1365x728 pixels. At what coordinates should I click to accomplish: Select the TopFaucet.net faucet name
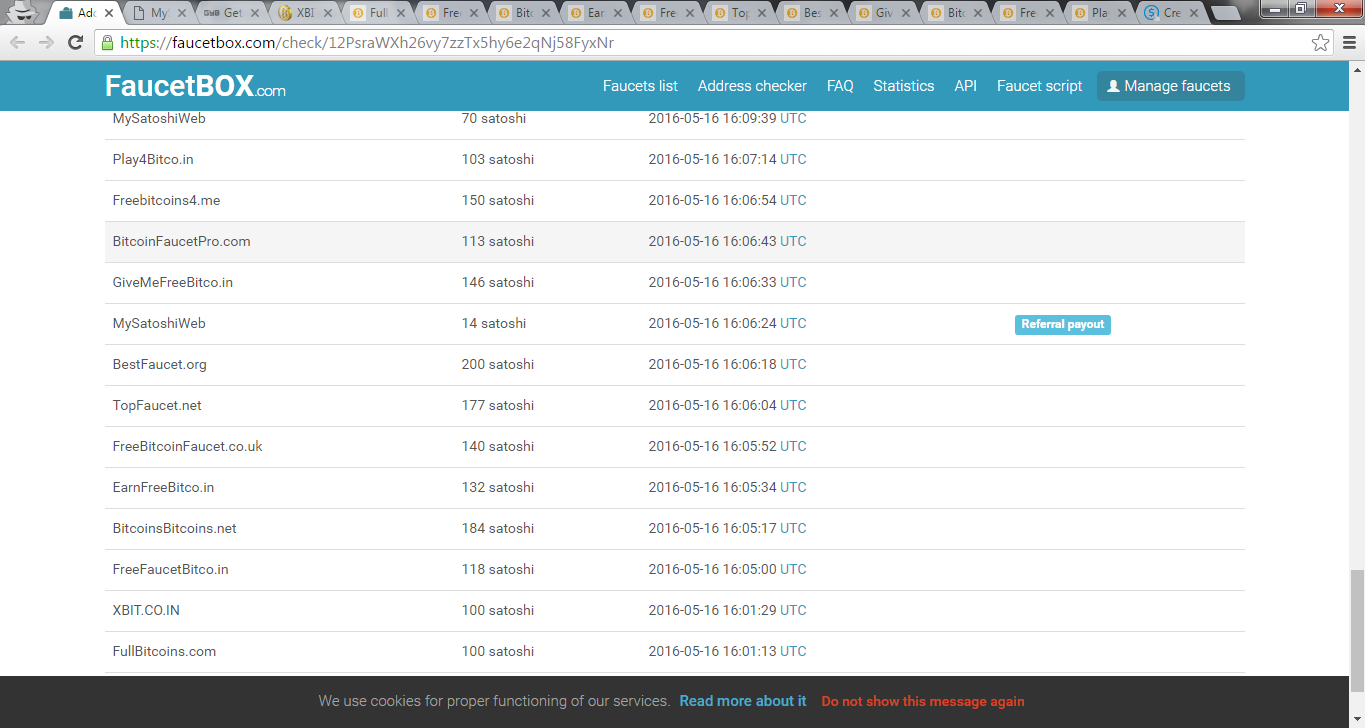point(157,405)
